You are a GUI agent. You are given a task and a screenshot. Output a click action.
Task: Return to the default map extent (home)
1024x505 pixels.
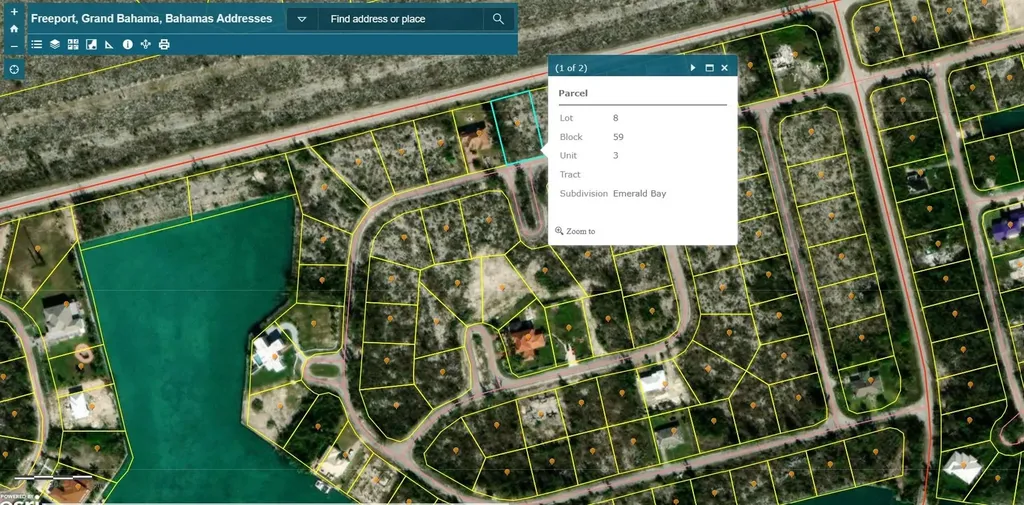pos(14,29)
